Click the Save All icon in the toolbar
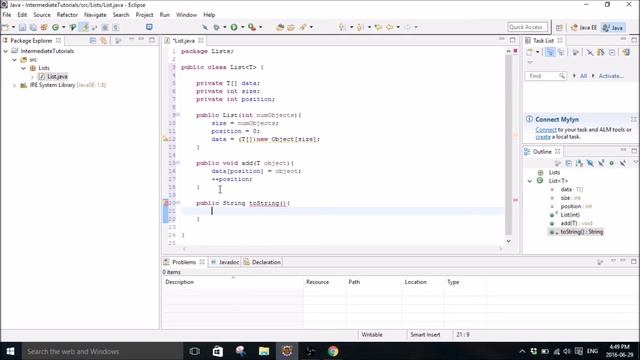 pyautogui.click(x=33, y=27)
